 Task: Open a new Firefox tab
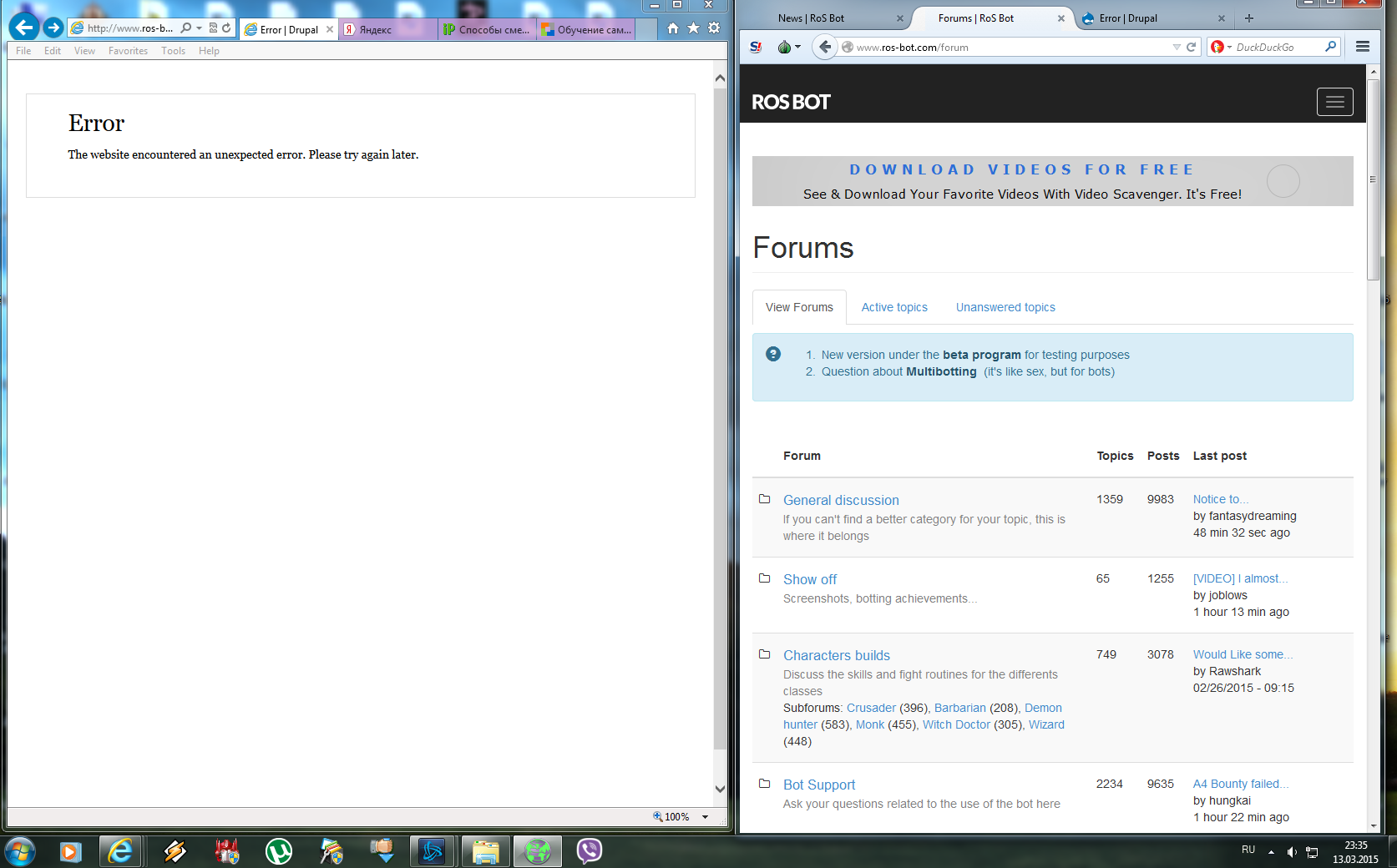click(x=1249, y=18)
